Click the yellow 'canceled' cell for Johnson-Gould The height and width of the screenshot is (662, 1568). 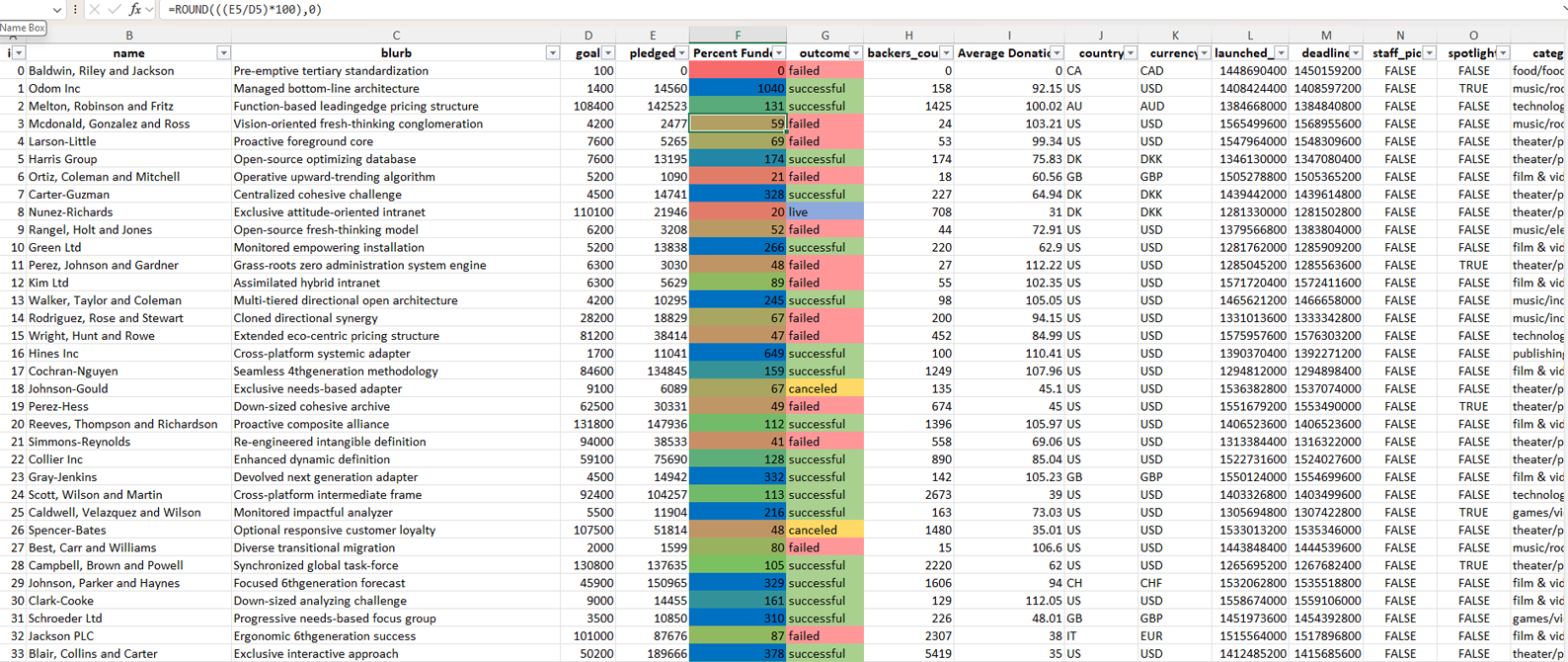point(824,389)
